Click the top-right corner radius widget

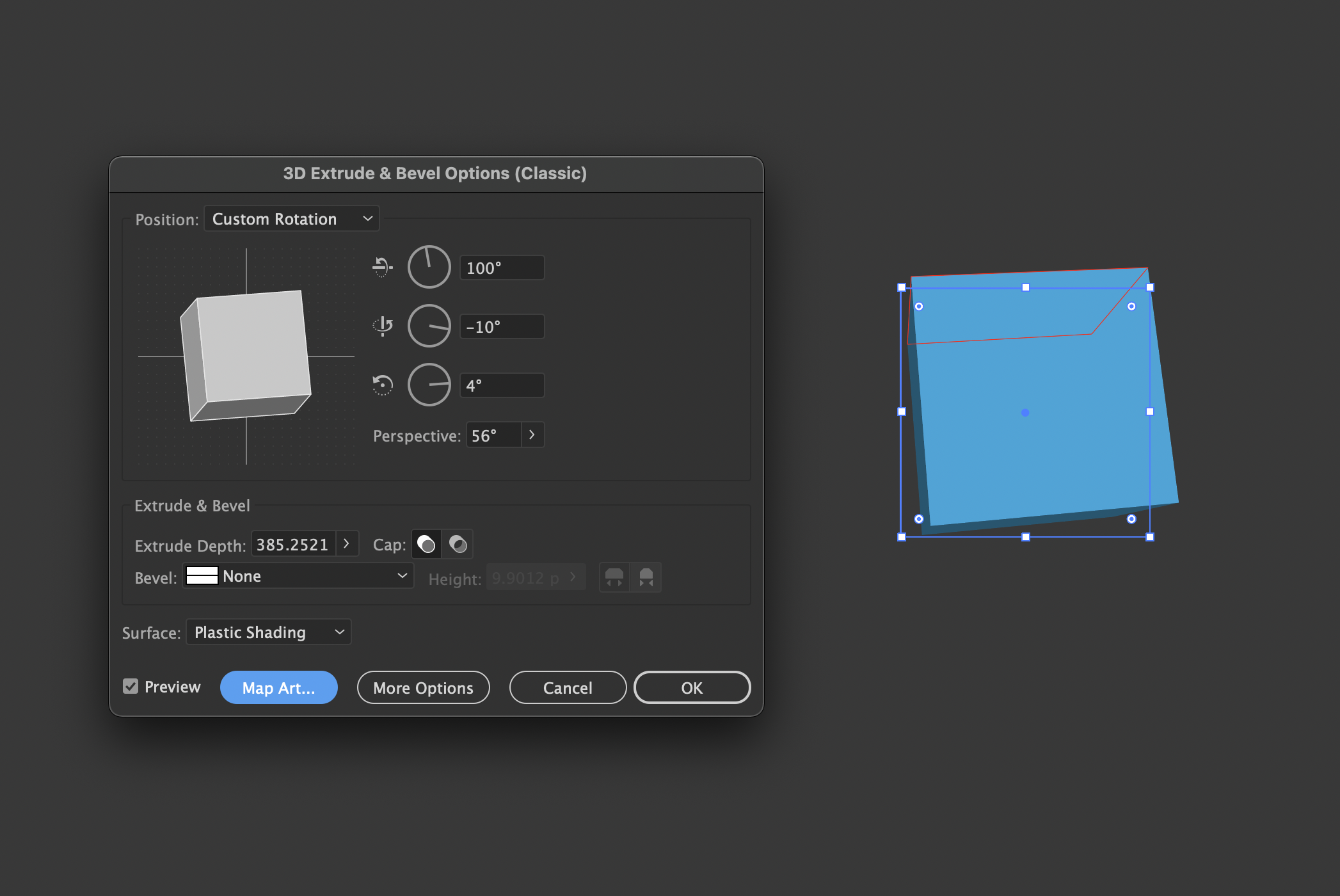click(x=1131, y=307)
